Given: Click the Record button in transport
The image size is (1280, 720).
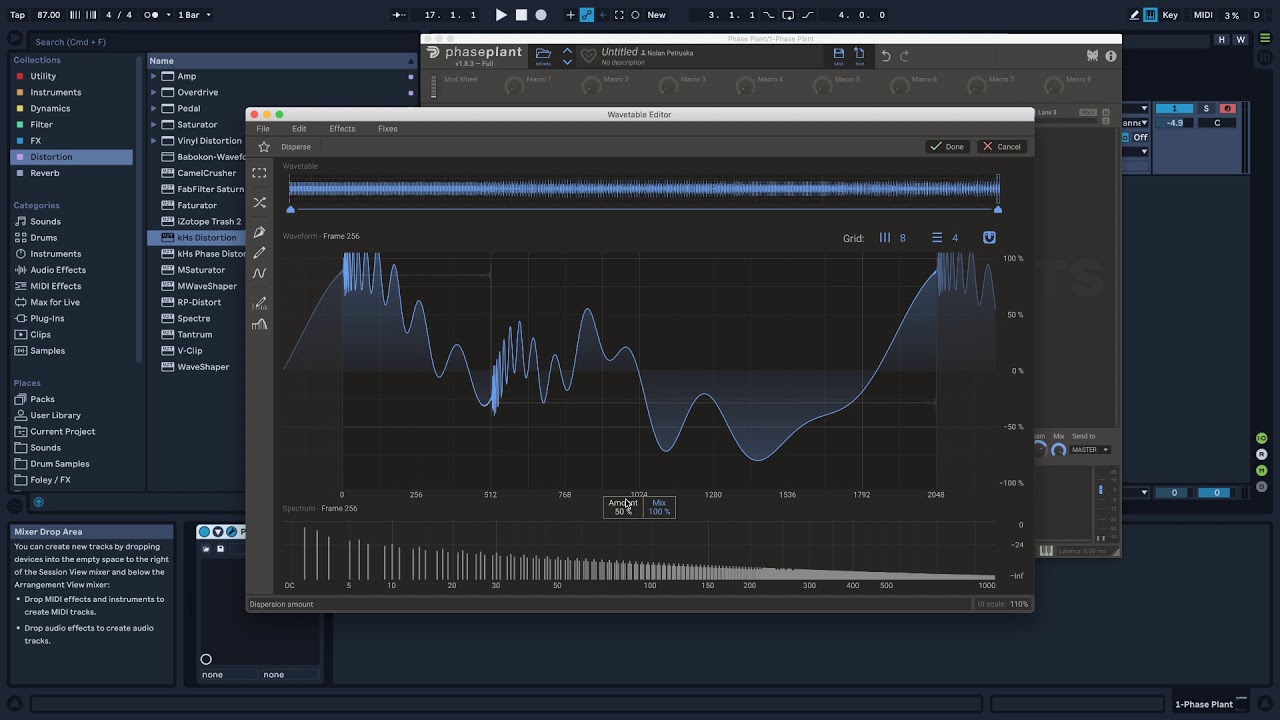Looking at the screenshot, I should (541, 15).
